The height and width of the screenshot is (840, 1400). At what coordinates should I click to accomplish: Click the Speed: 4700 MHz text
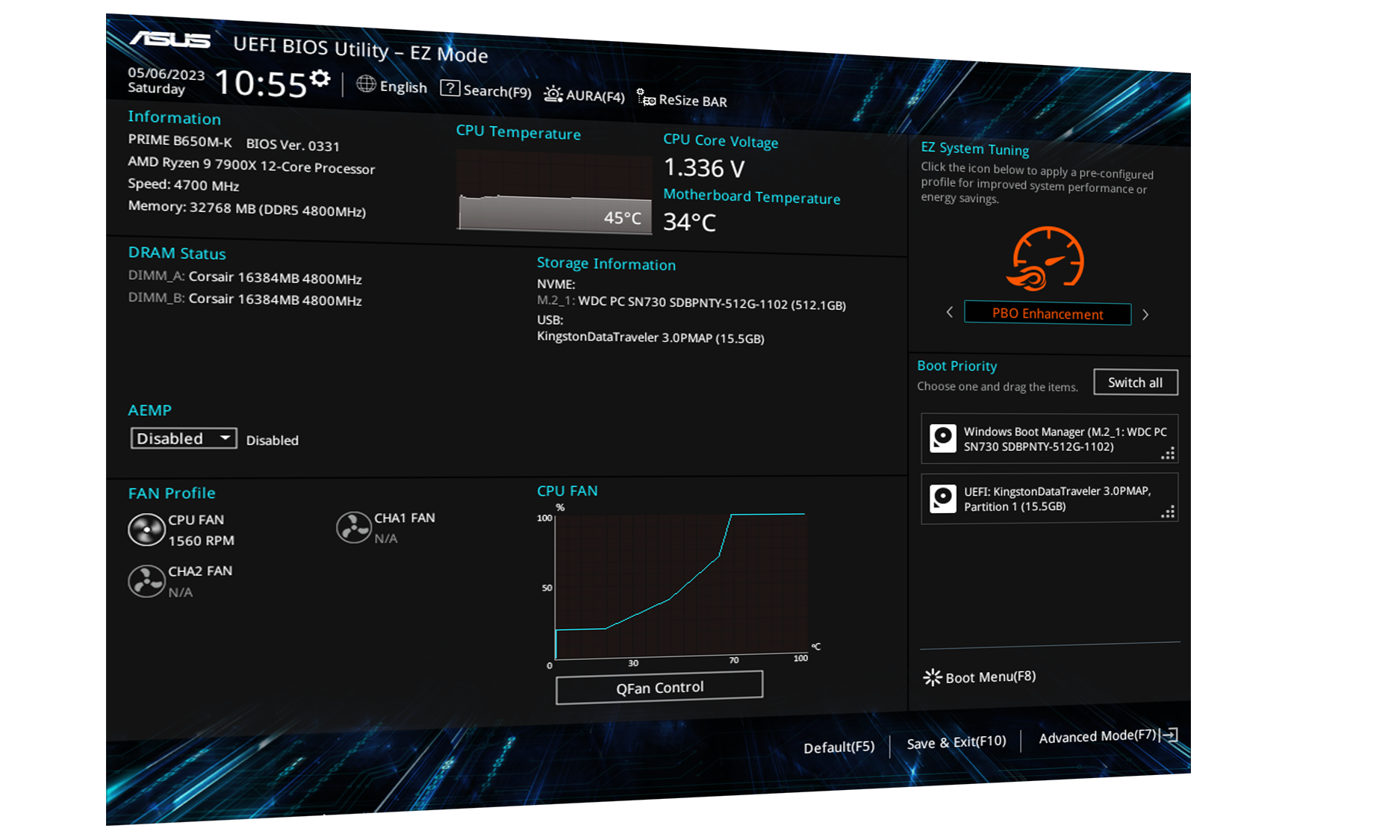click(x=184, y=184)
